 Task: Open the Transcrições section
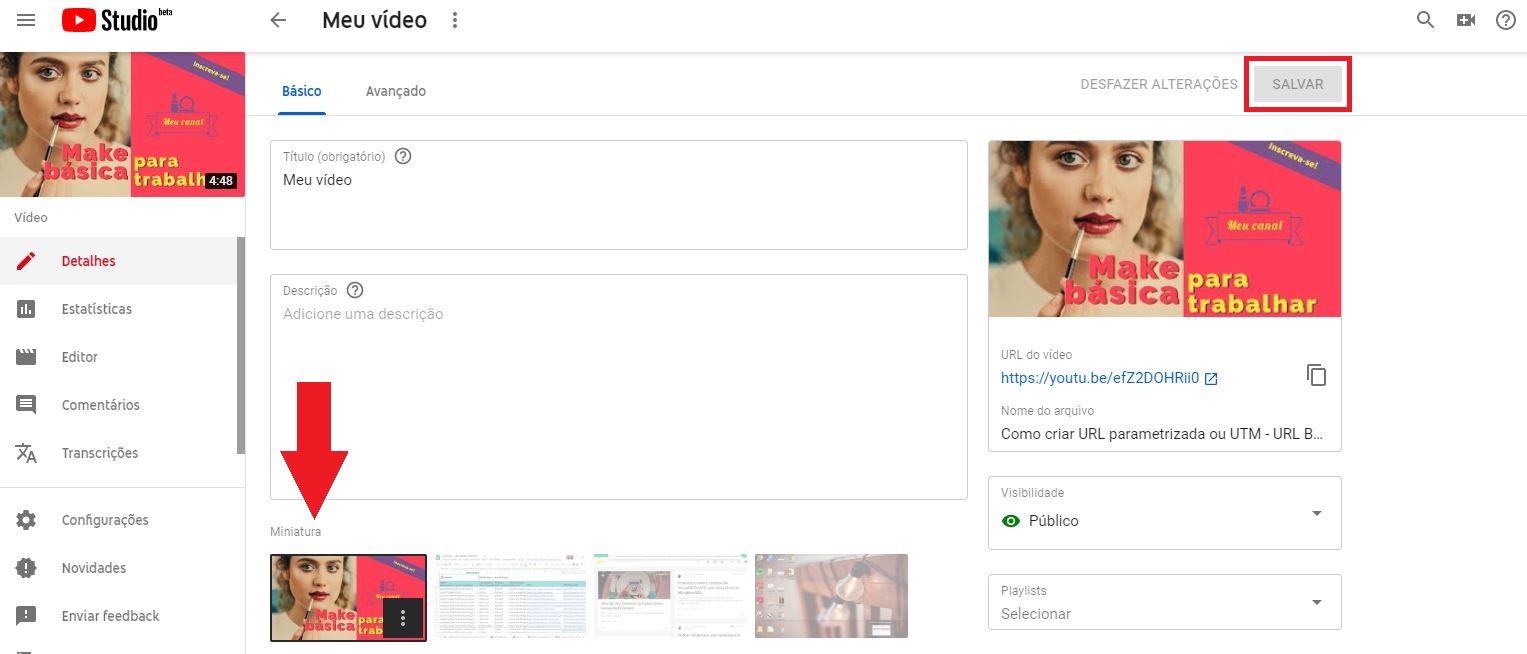click(x=100, y=453)
